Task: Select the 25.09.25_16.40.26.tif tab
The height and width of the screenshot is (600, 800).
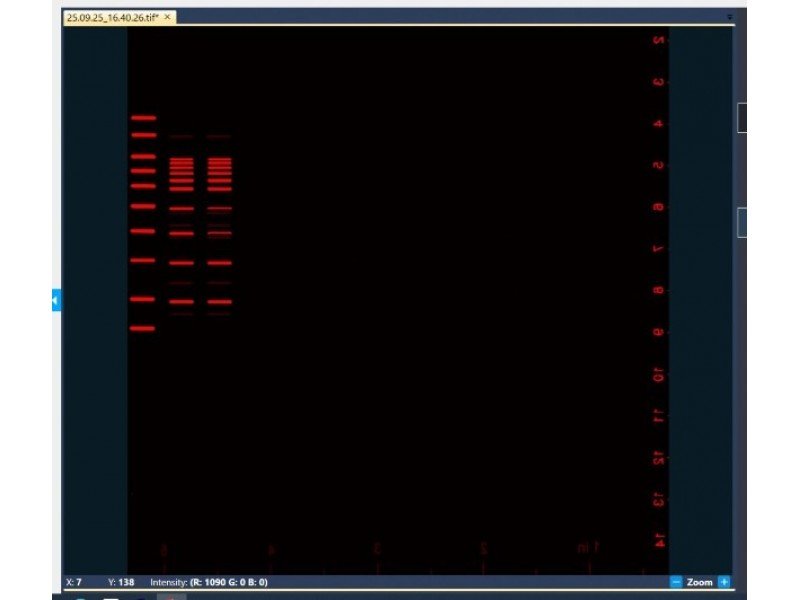Action: [x=111, y=17]
